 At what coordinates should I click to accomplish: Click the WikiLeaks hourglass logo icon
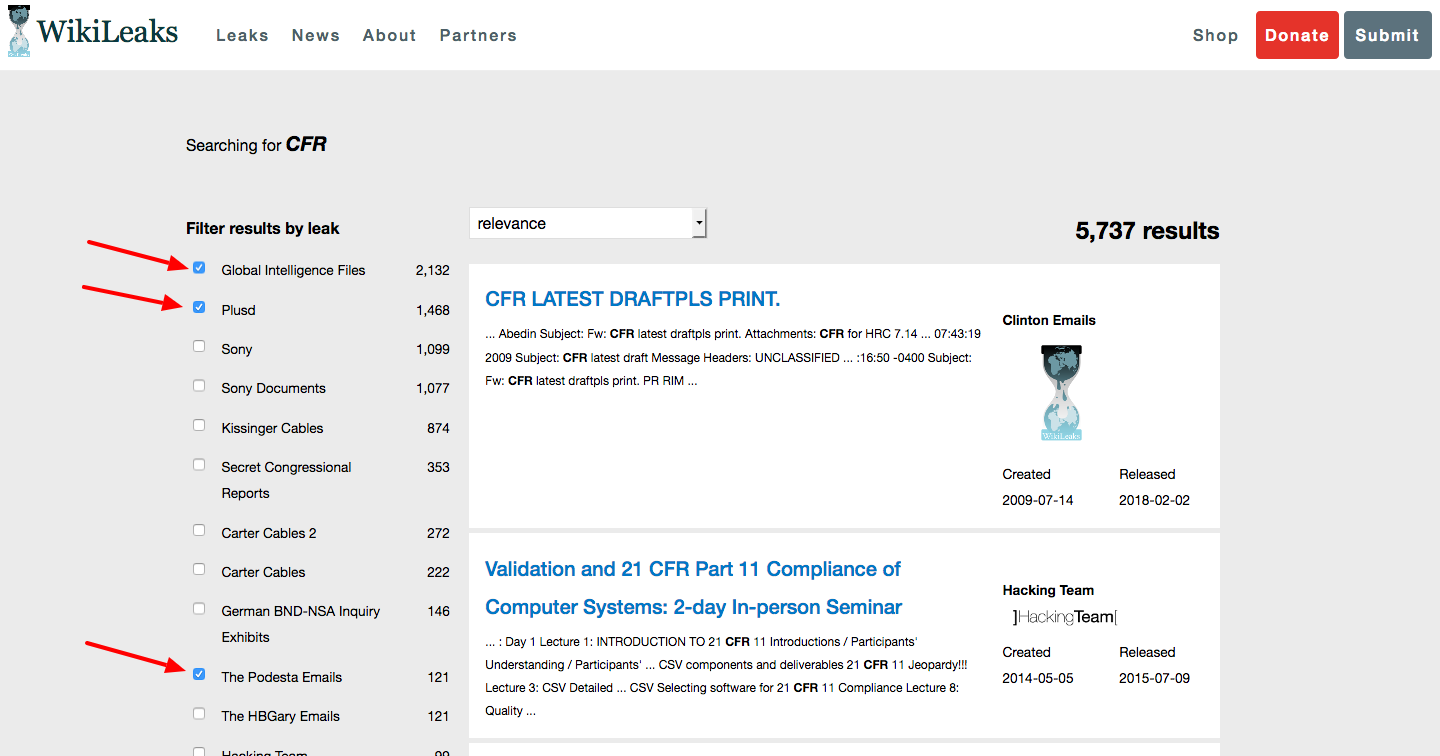pos(19,33)
